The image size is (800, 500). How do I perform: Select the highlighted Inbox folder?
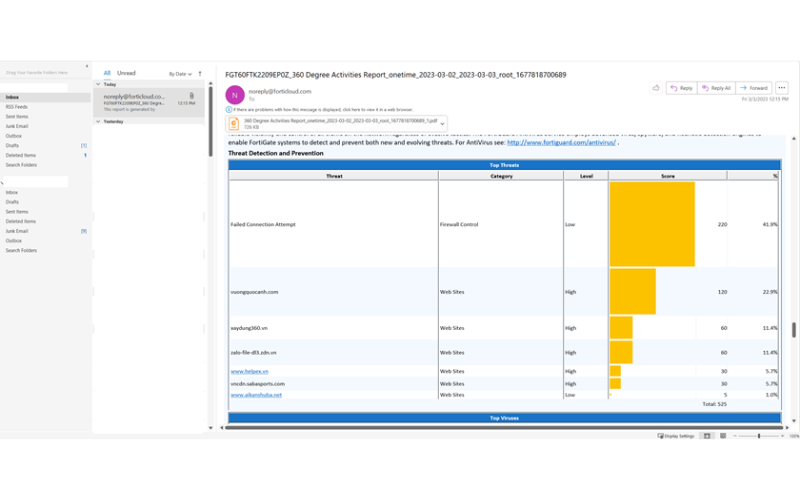pyautogui.click(x=45, y=97)
